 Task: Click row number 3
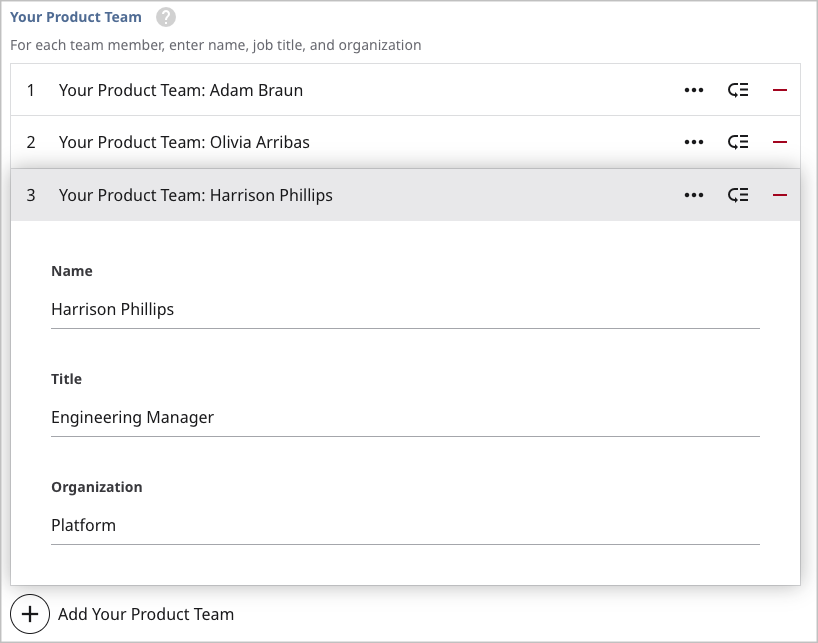coord(31,195)
